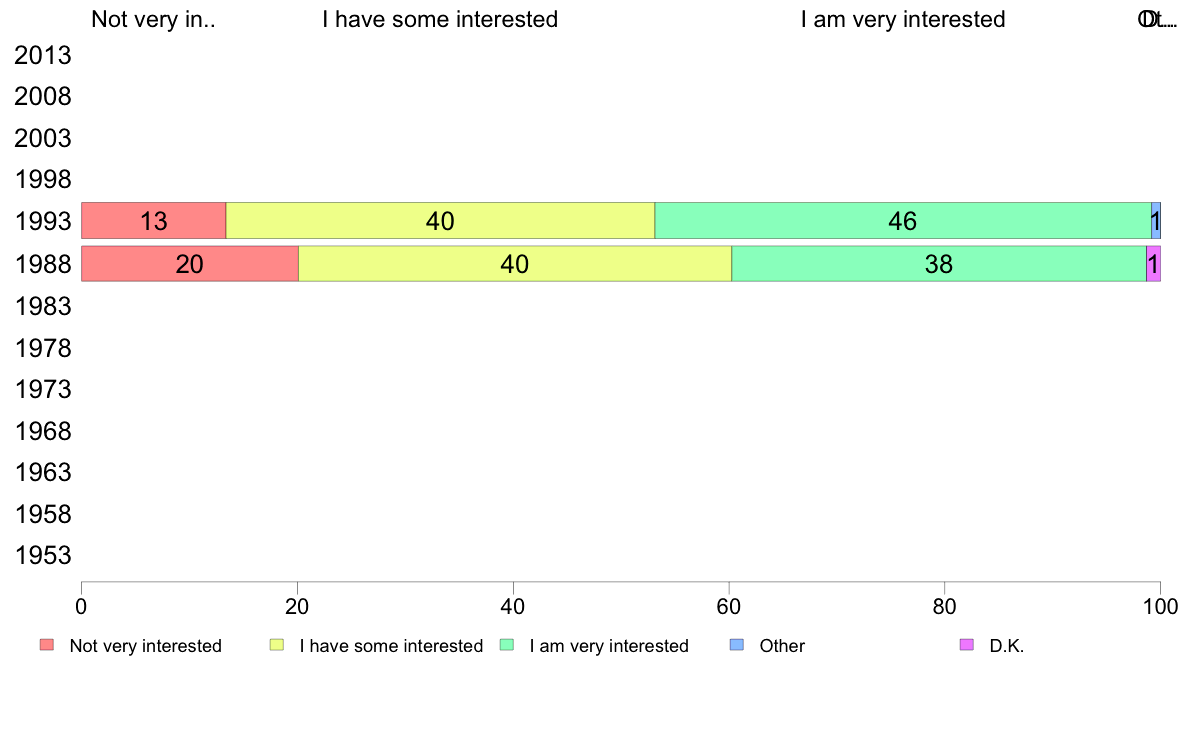1188x736 pixels.
Task: Select the 1988 yellow segment labeled 40
Action: pyautogui.click(x=515, y=264)
